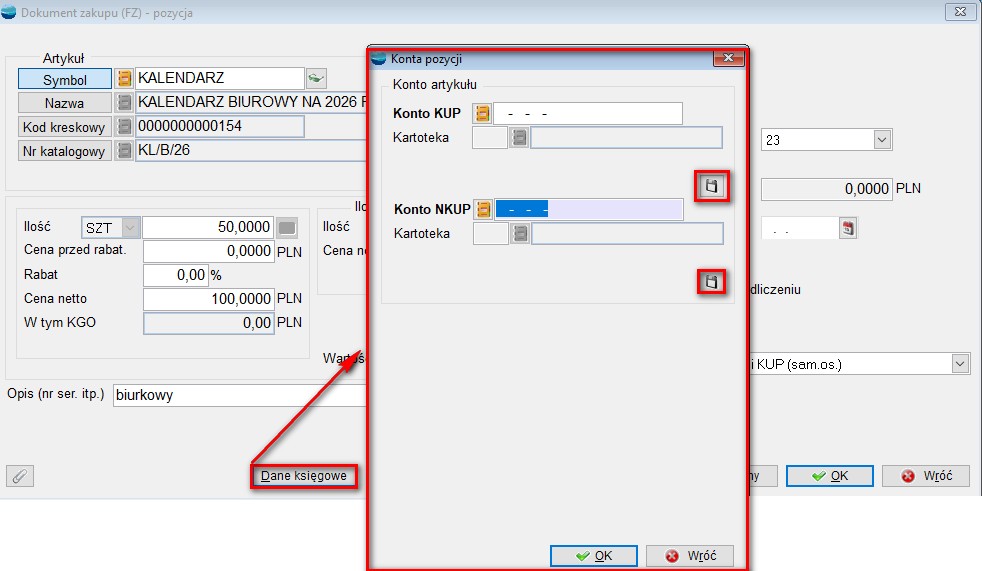Click list icon beside Kod kreskowy
The width and height of the screenshot is (982, 571).
(125, 126)
